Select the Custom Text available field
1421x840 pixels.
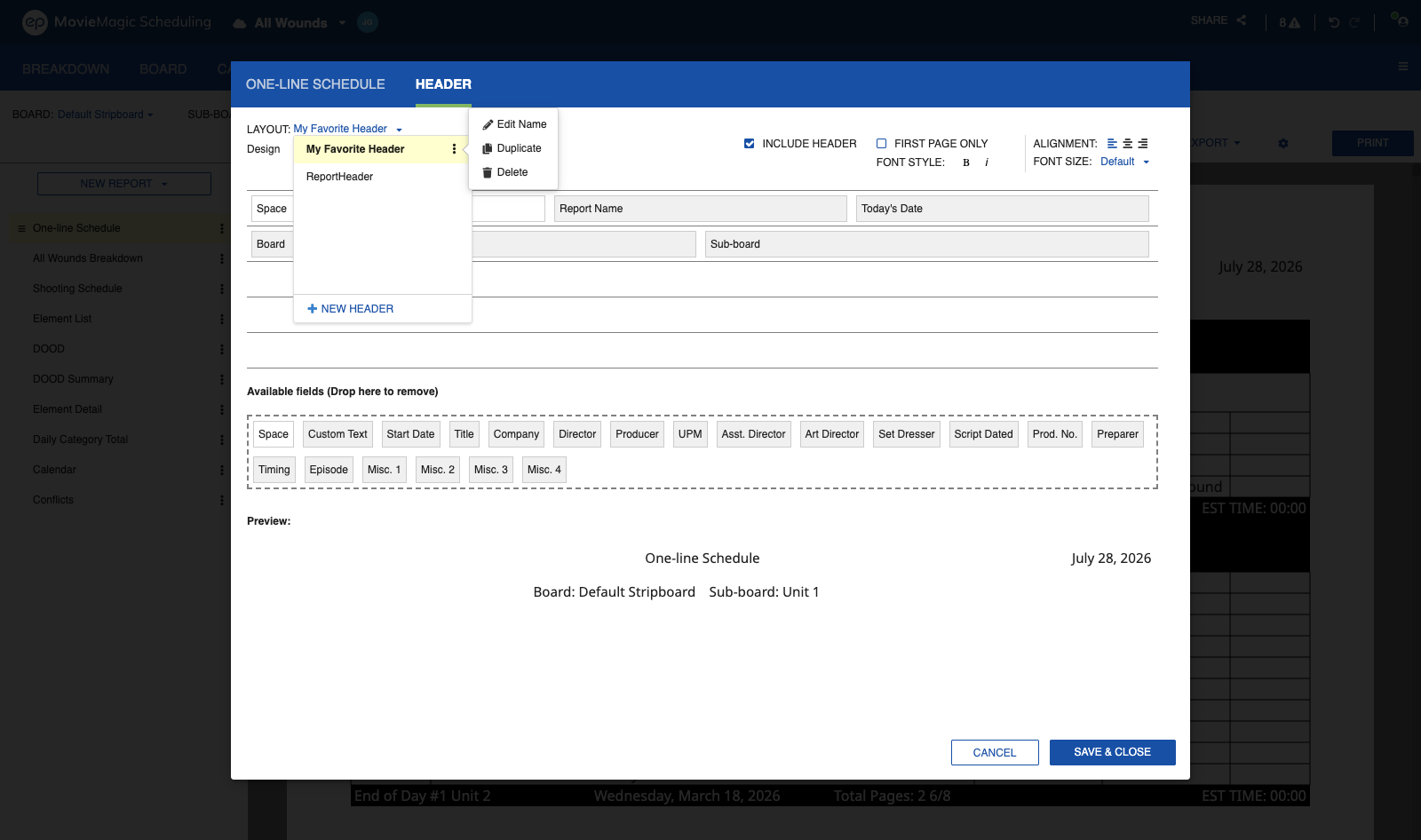337,434
